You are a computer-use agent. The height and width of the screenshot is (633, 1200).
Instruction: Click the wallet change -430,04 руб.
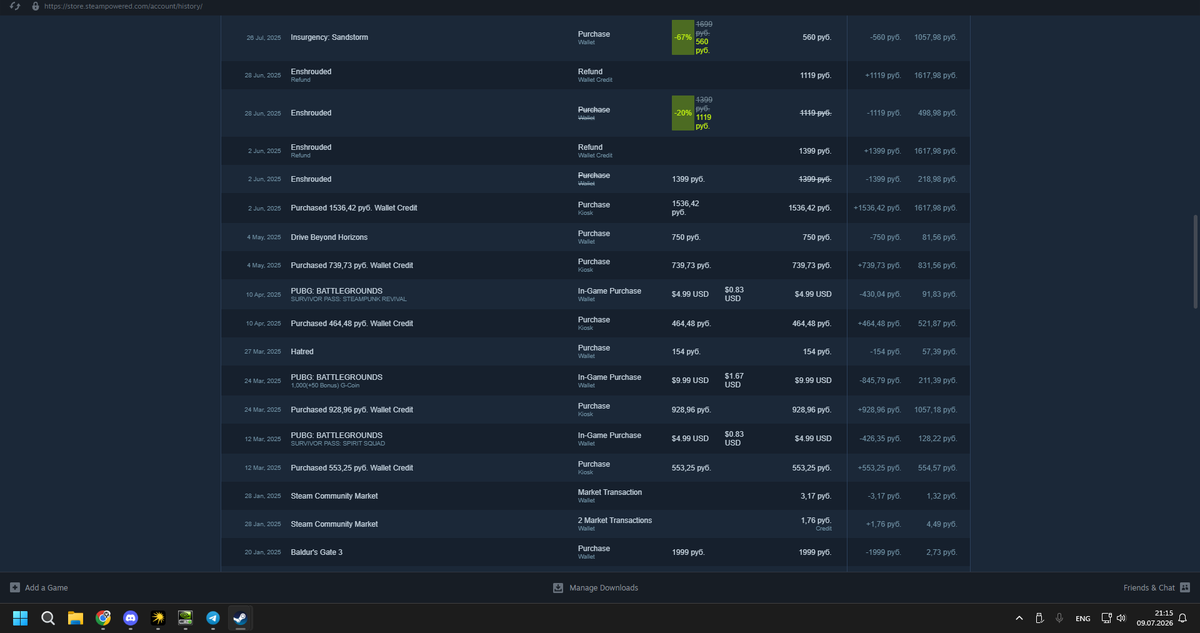pos(881,294)
